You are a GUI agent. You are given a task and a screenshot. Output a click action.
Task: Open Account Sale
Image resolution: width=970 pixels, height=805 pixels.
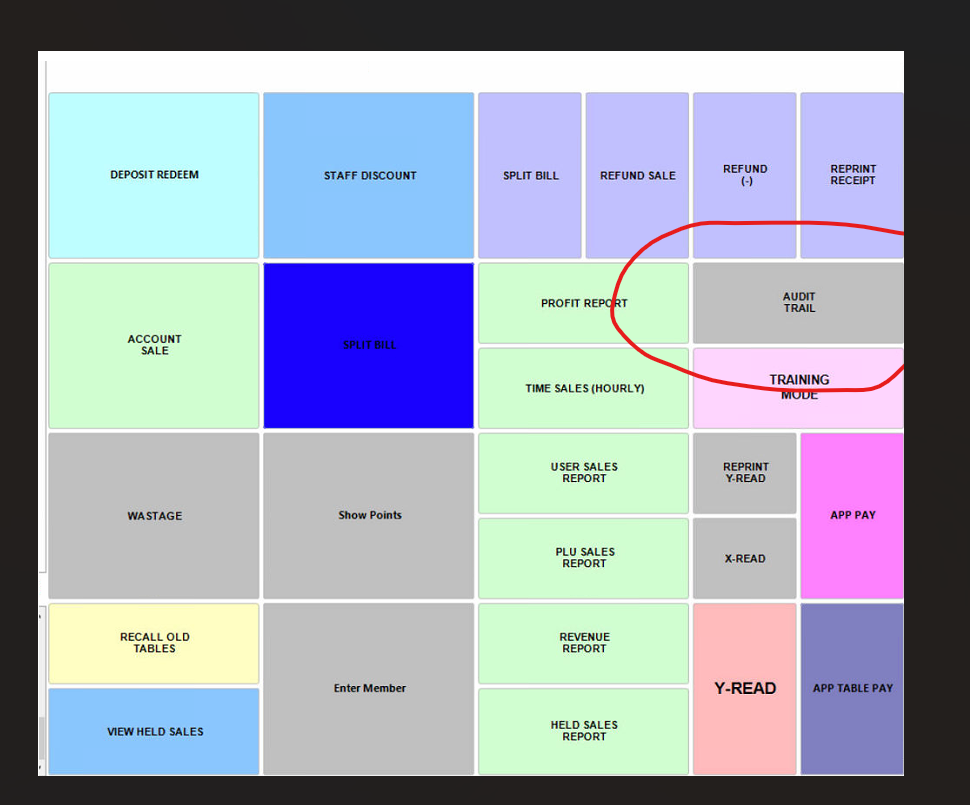[x=154, y=345]
